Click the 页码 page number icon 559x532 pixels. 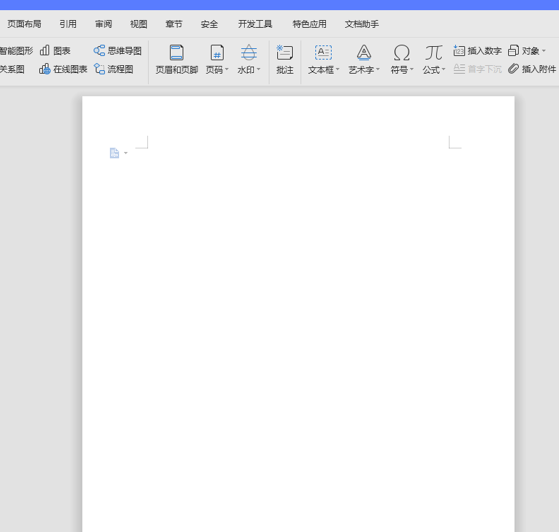217,53
